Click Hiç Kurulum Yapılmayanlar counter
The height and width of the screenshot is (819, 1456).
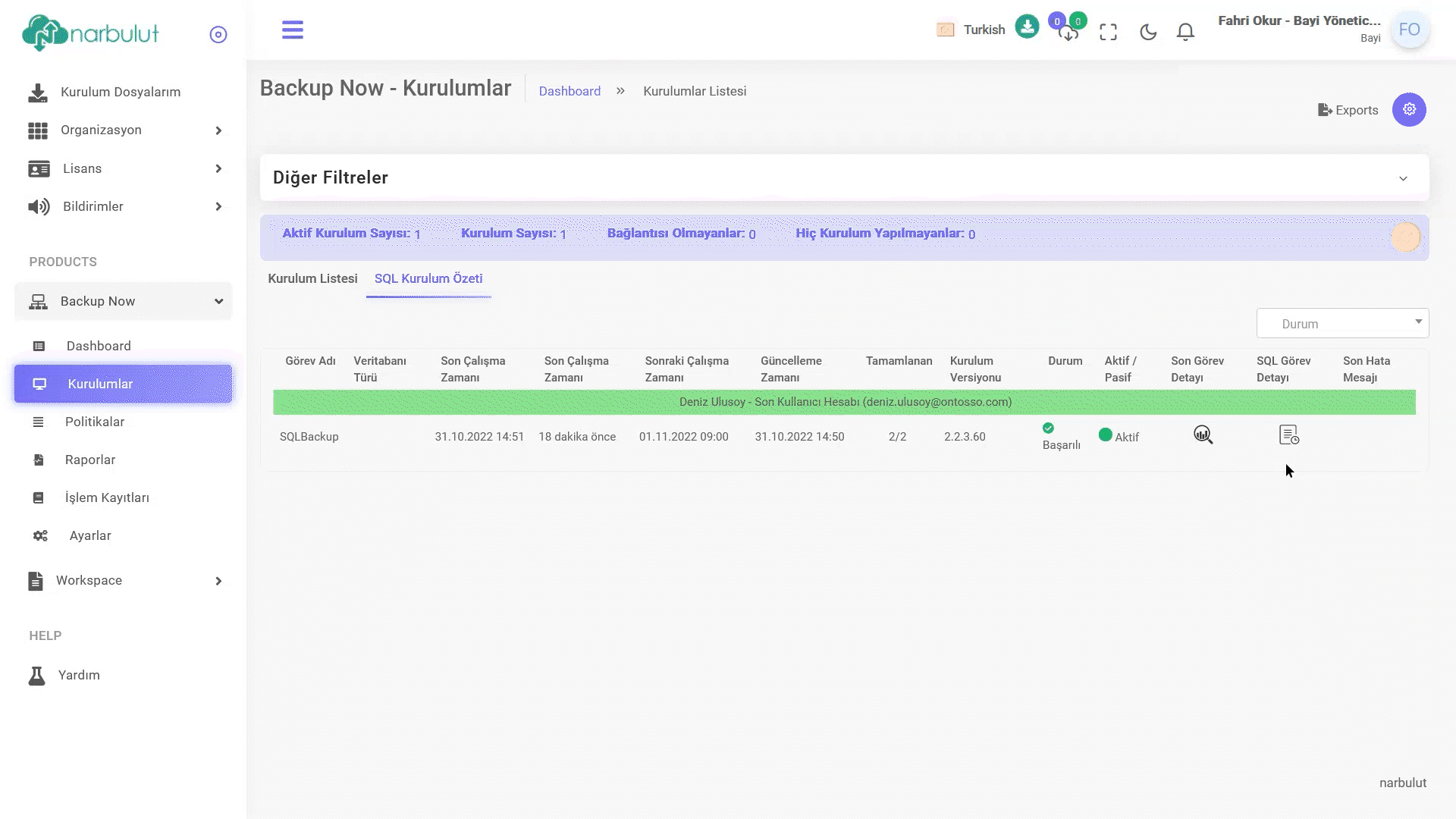(x=885, y=234)
